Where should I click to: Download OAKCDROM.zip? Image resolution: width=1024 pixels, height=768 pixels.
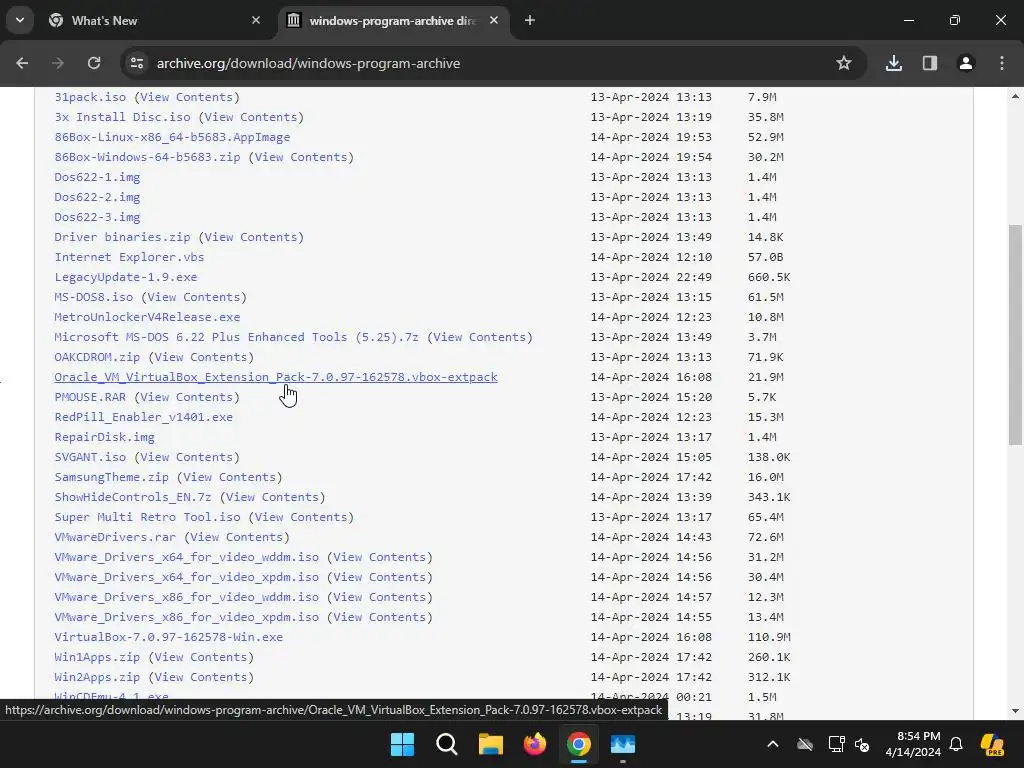pos(97,357)
